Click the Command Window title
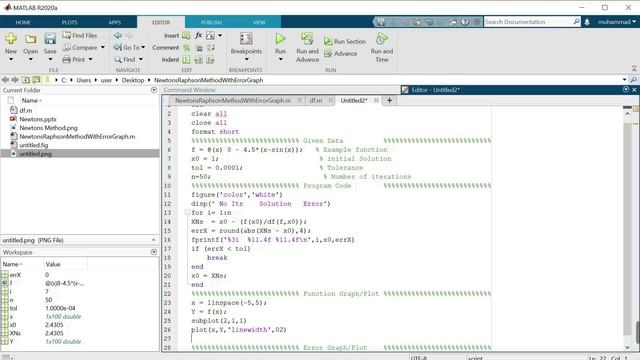This screenshot has height=360, width=640. pyautogui.click(x=189, y=90)
